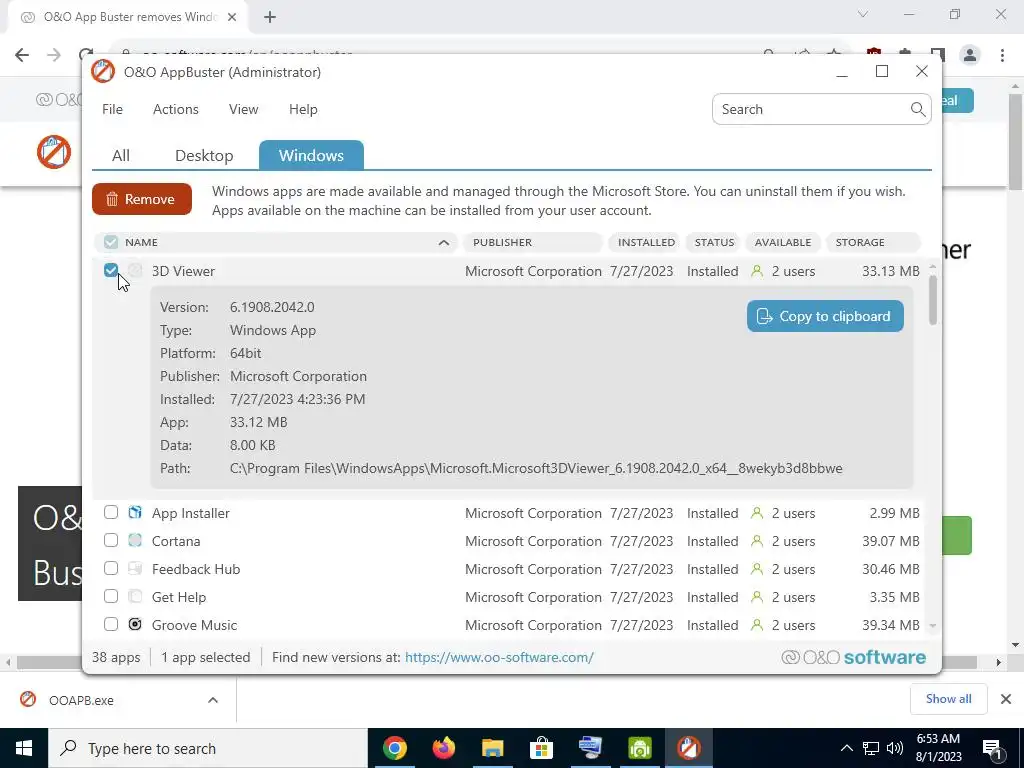The height and width of the screenshot is (768, 1024).
Task: Open File Explorer from the taskbar
Action: click(x=492, y=748)
